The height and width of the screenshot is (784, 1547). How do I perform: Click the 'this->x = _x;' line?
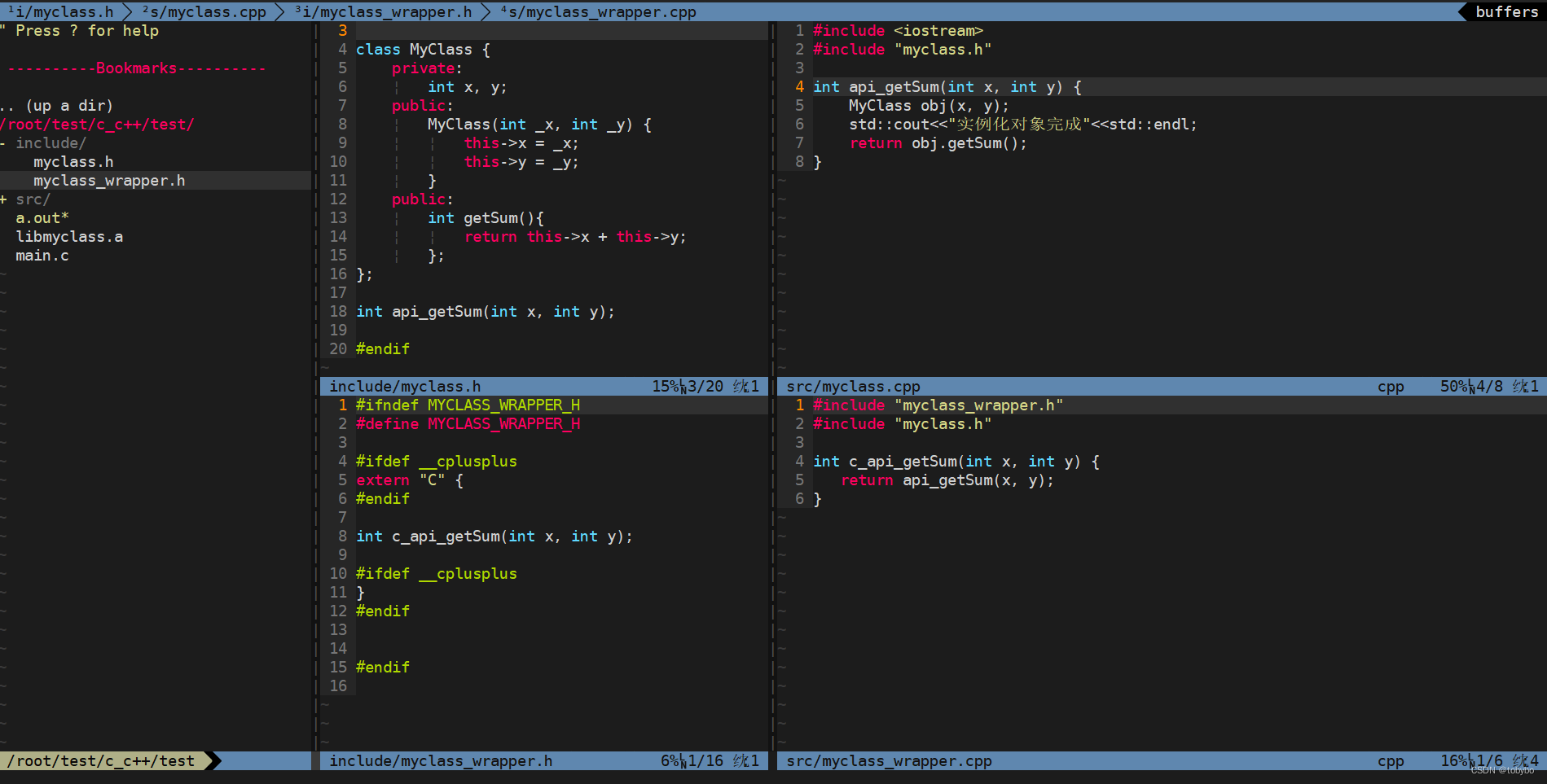(x=521, y=143)
